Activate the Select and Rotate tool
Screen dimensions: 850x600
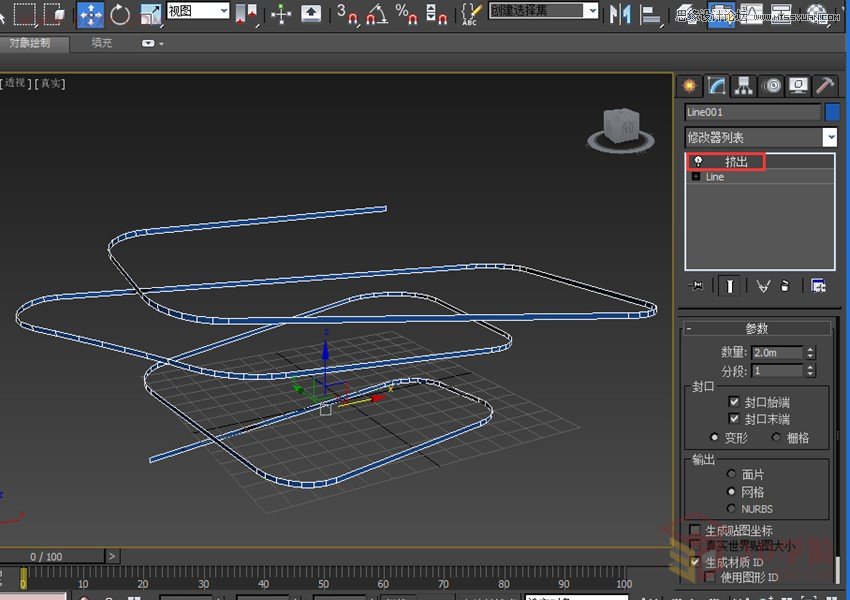click(122, 13)
